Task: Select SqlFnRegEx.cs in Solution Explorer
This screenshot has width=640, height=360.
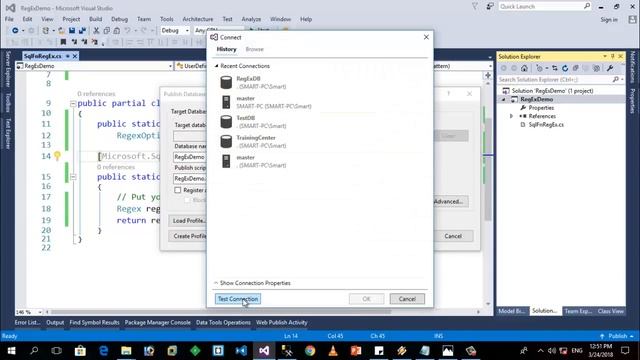Action: pyautogui.click(x=546, y=124)
